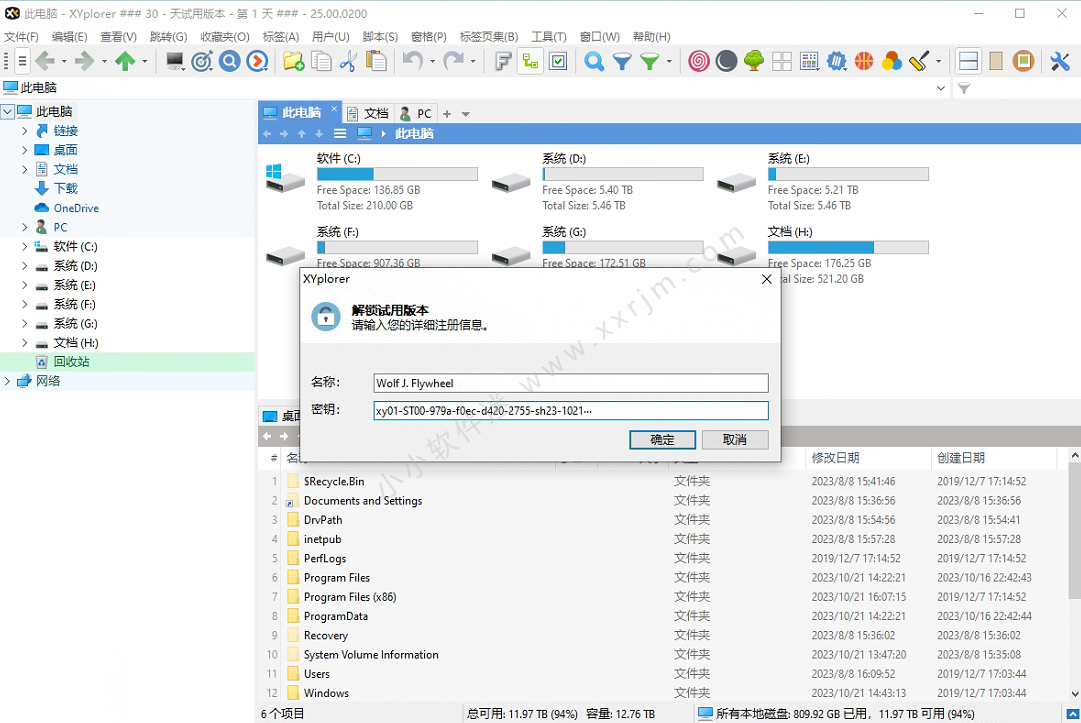Expand the 软件 (C:) tree node
Screen dimensions: 1081x723
coord(25,246)
